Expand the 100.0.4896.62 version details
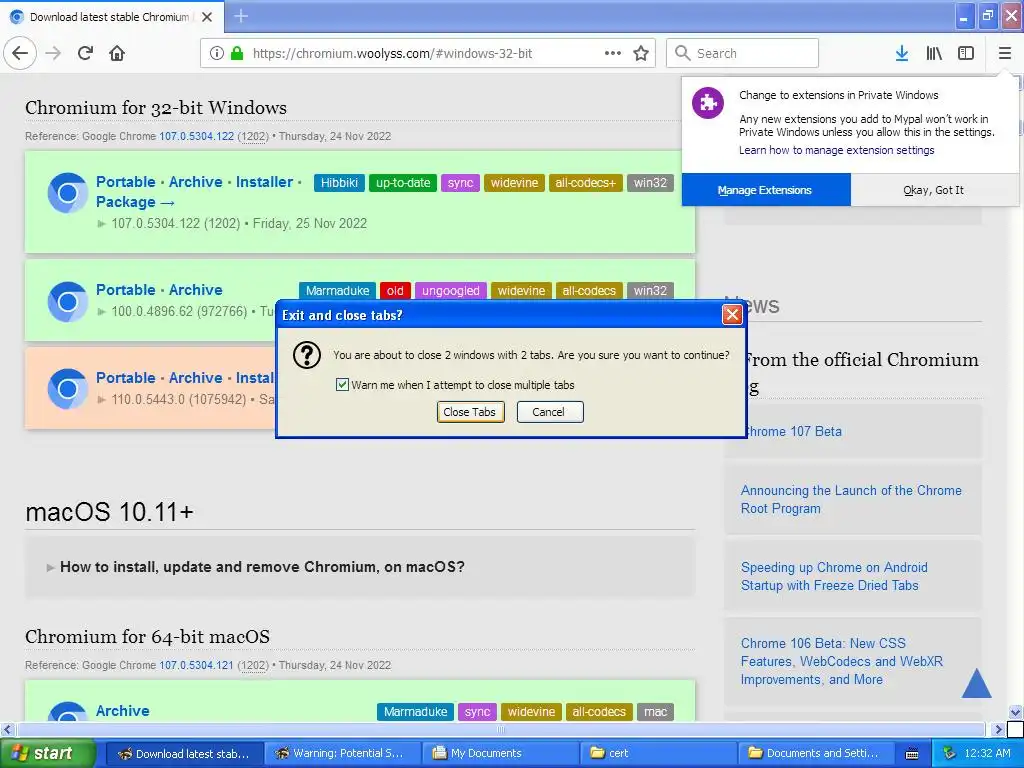The height and width of the screenshot is (768, 1024). (x=101, y=312)
